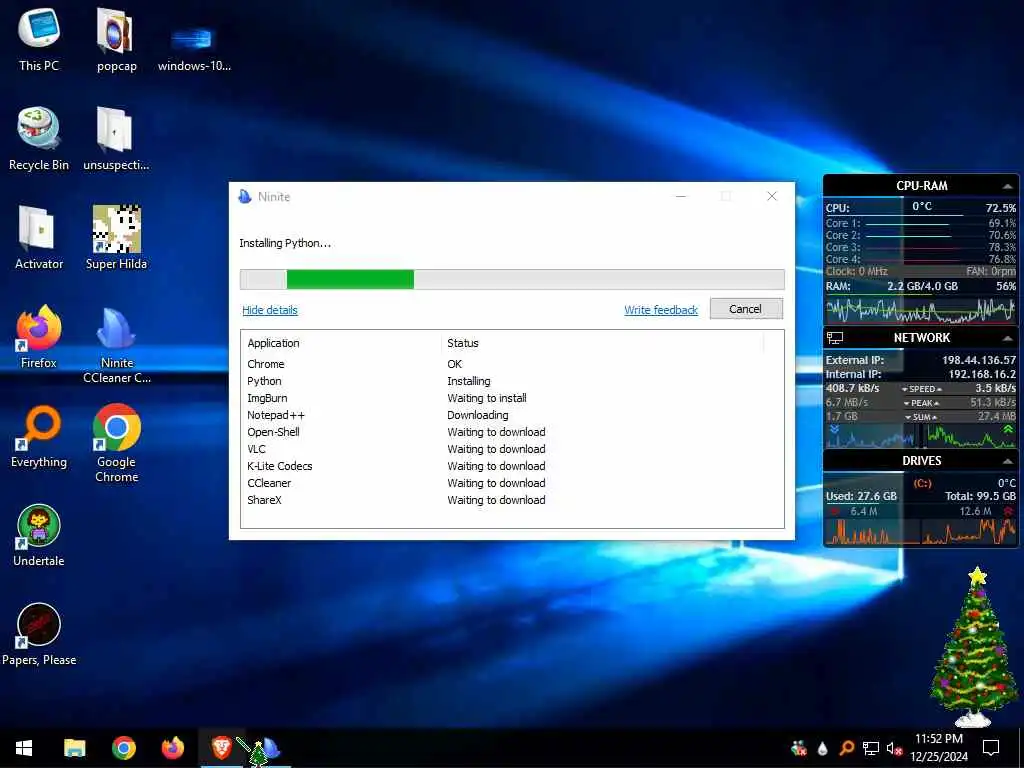Click the muted volume tray icon
Viewport: 1024px width, 768px height.
894,748
